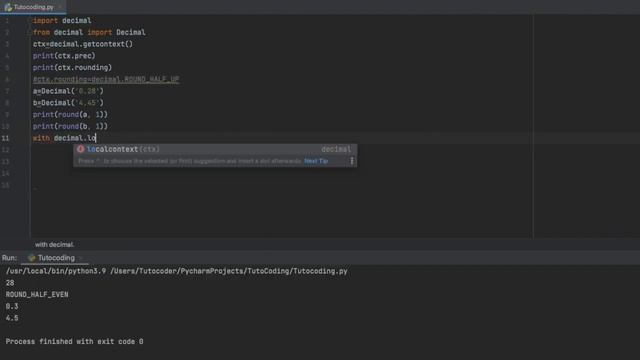Click the 'with decimal.lo' line being typed

(x=64, y=138)
